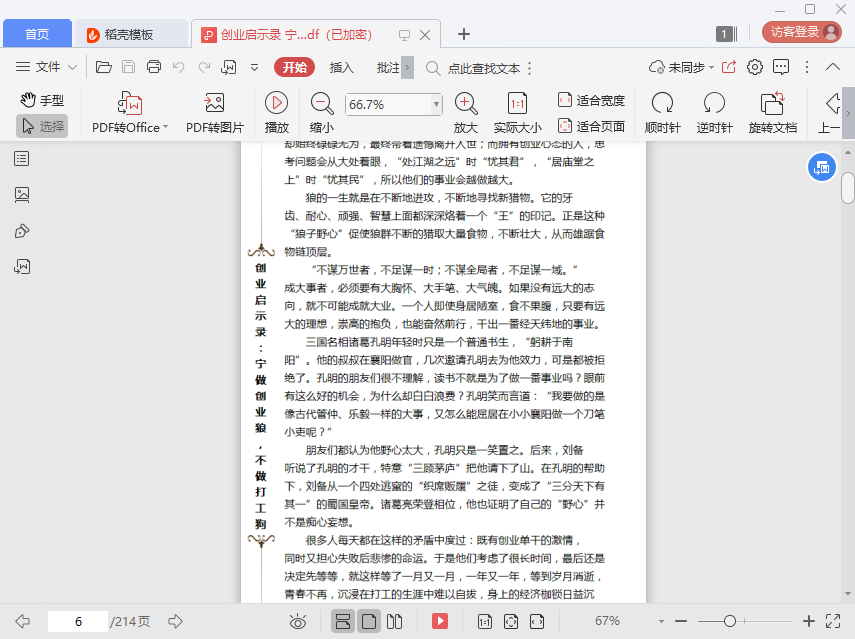Toggle eye protection mode icon
This screenshot has height=639, width=855.
(298, 622)
